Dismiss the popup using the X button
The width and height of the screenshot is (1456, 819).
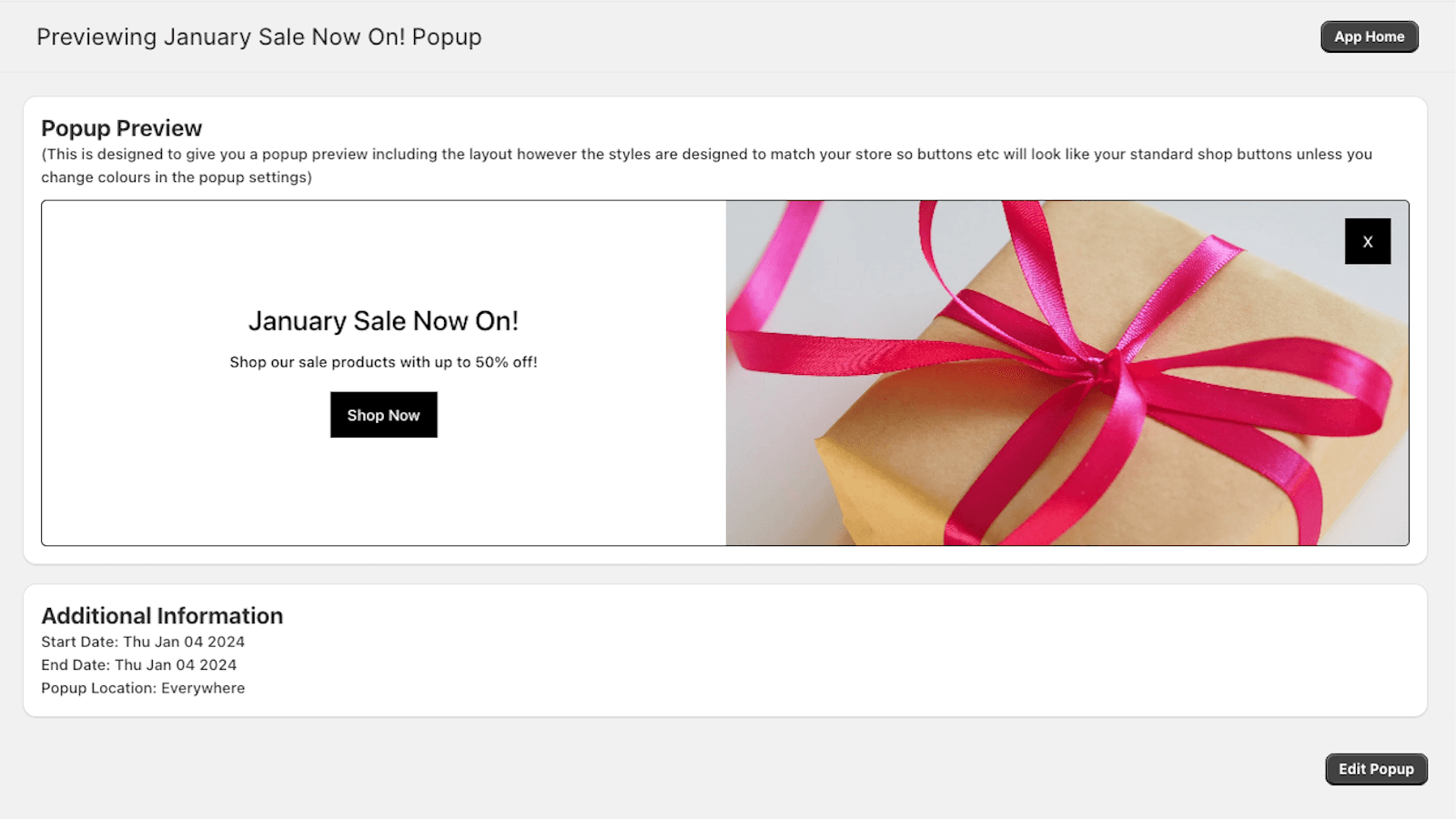point(1367,241)
